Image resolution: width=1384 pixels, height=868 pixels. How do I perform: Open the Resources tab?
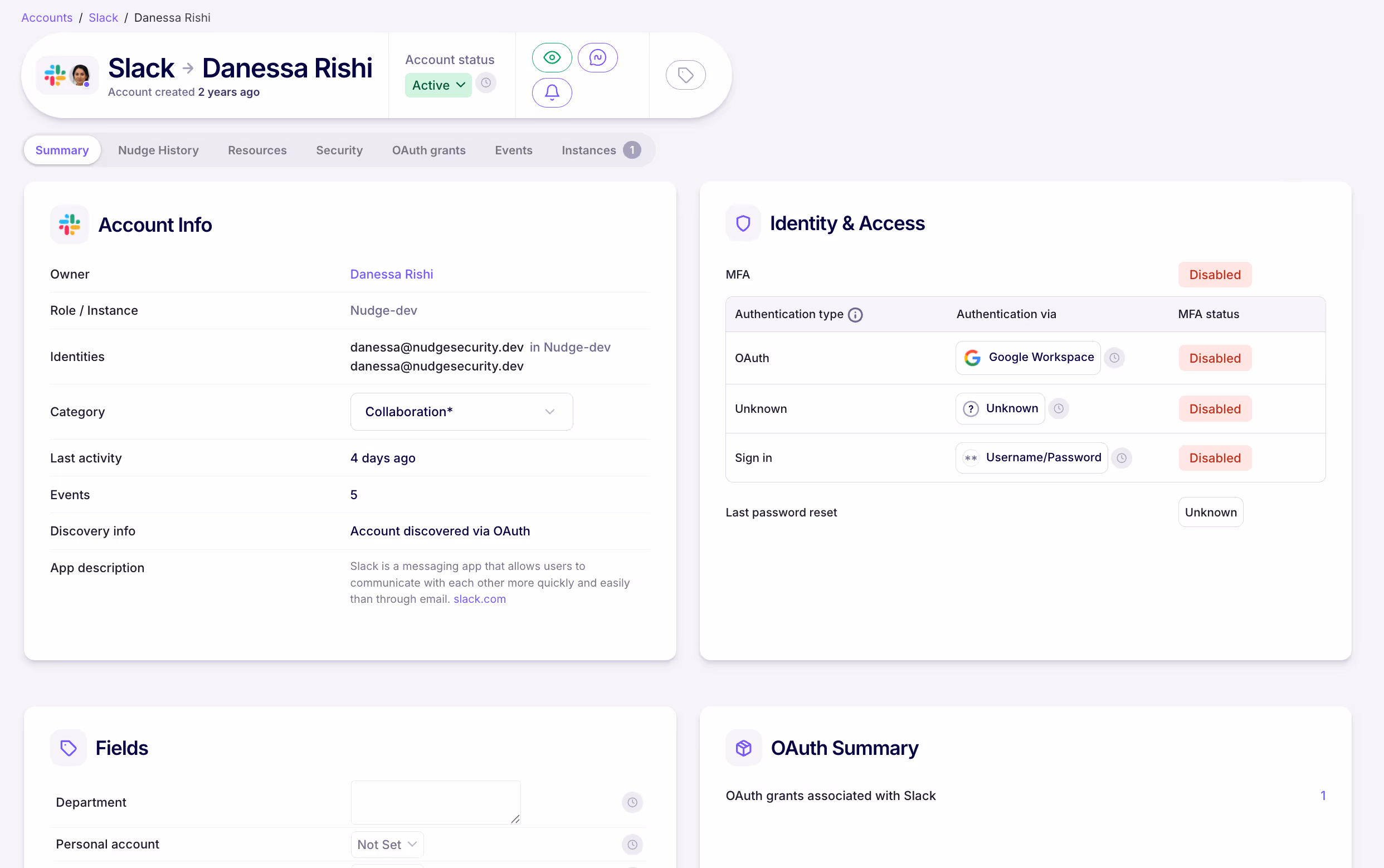click(257, 150)
